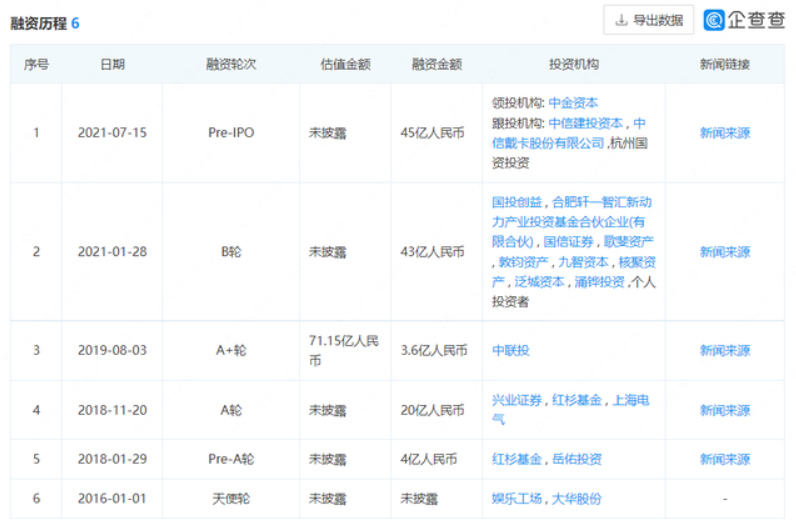The width and height of the screenshot is (796, 520).
Task: Click the 融资金额 column header
Action: [436, 64]
